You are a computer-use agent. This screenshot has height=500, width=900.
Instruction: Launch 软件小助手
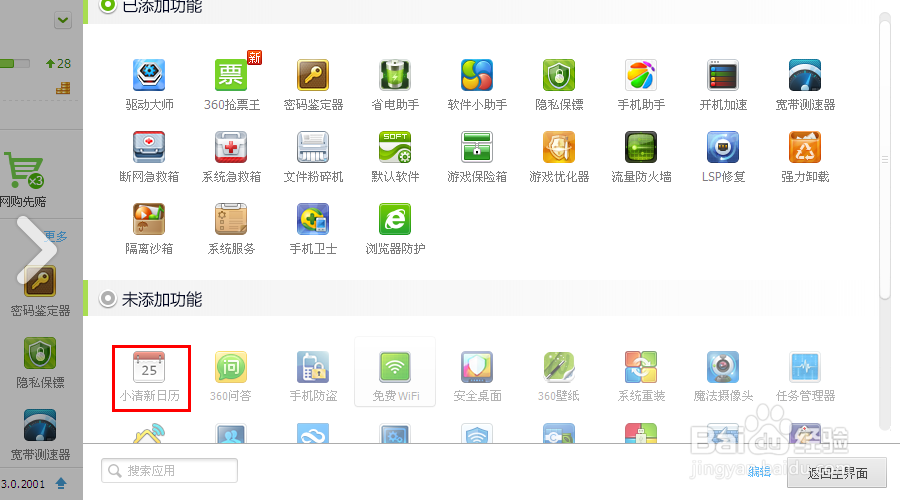(x=477, y=84)
